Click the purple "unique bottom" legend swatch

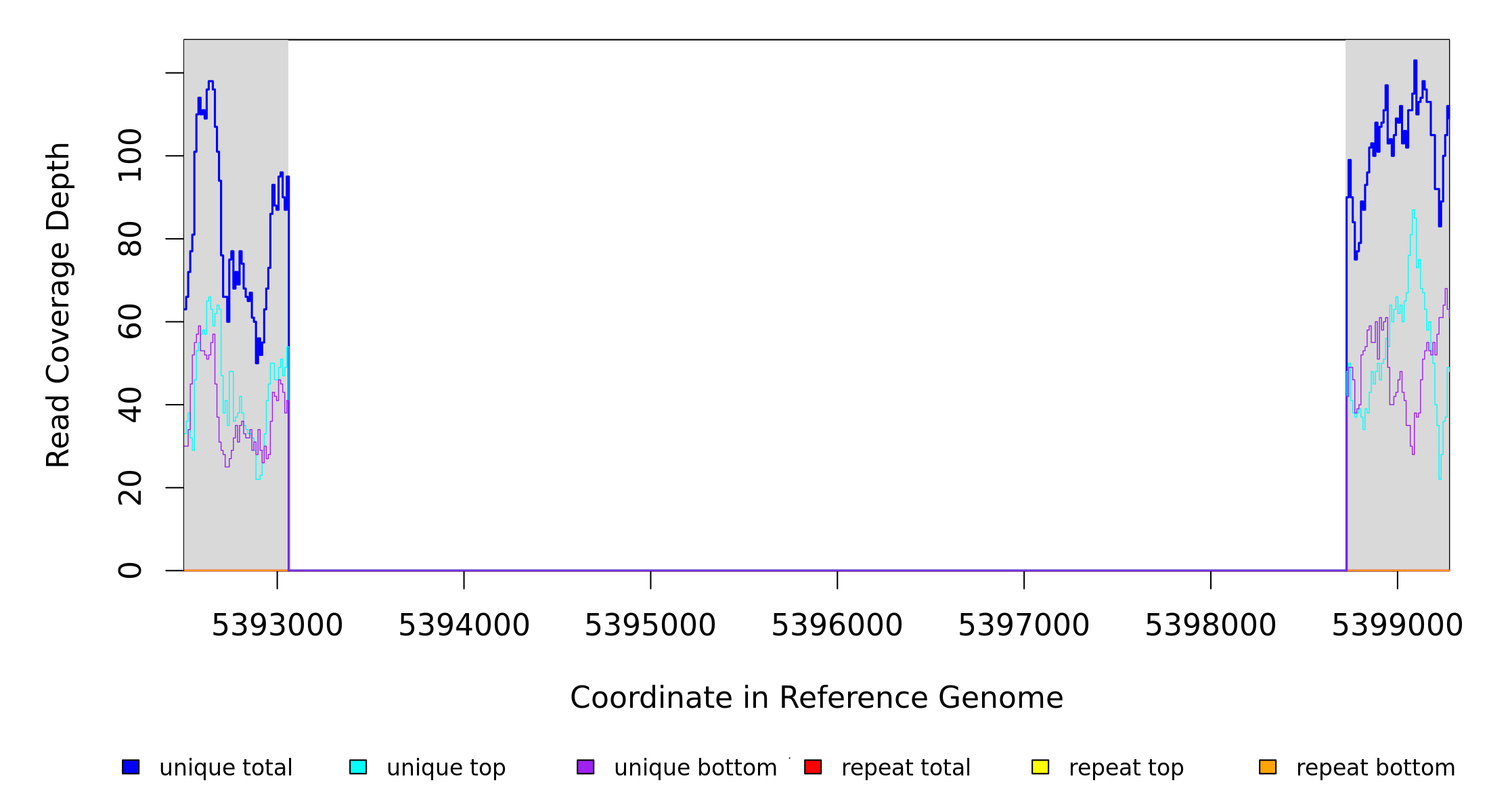coord(585,767)
